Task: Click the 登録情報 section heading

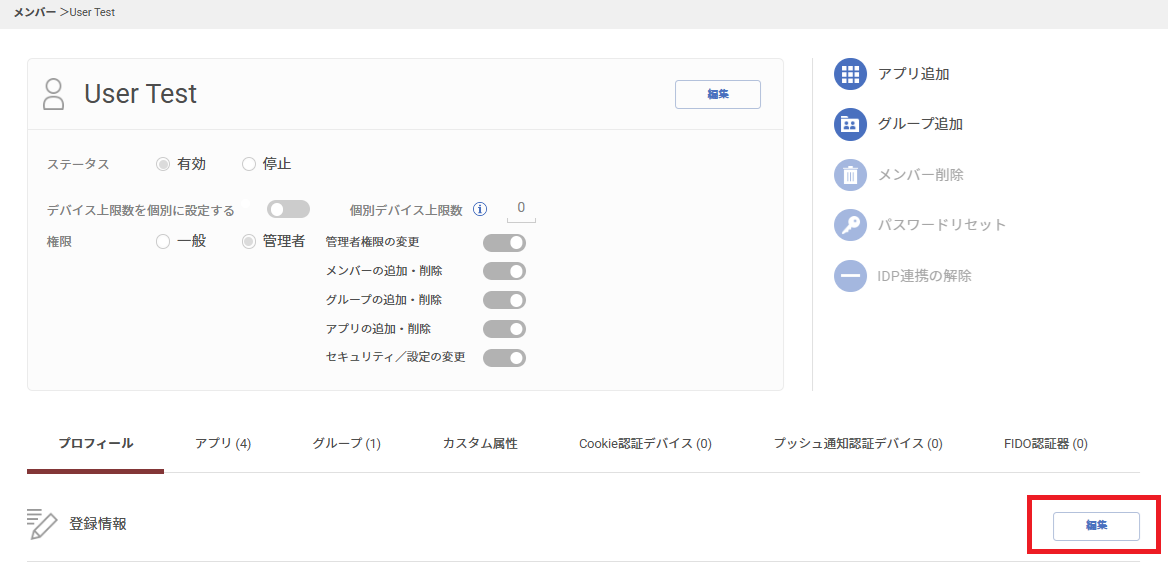Action: coord(98,524)
